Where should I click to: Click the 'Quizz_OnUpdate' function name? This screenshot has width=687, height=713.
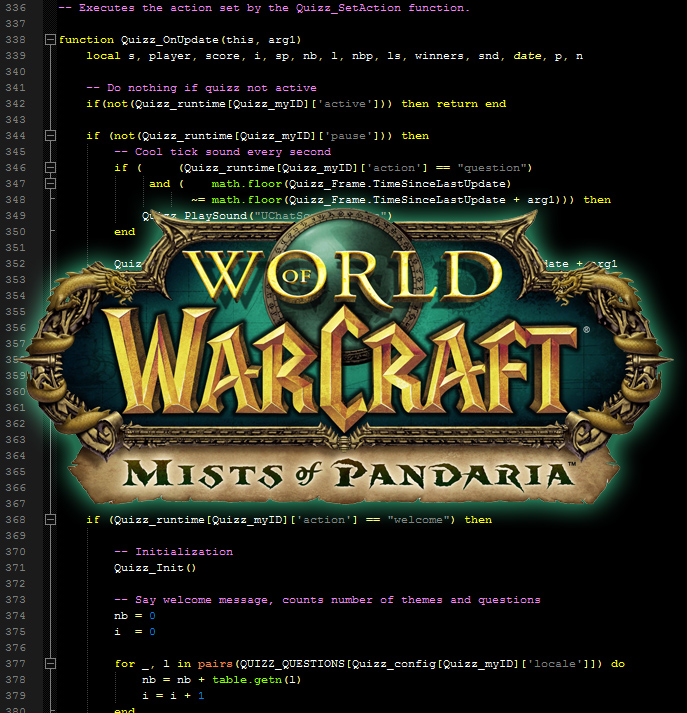click(170, 40)
